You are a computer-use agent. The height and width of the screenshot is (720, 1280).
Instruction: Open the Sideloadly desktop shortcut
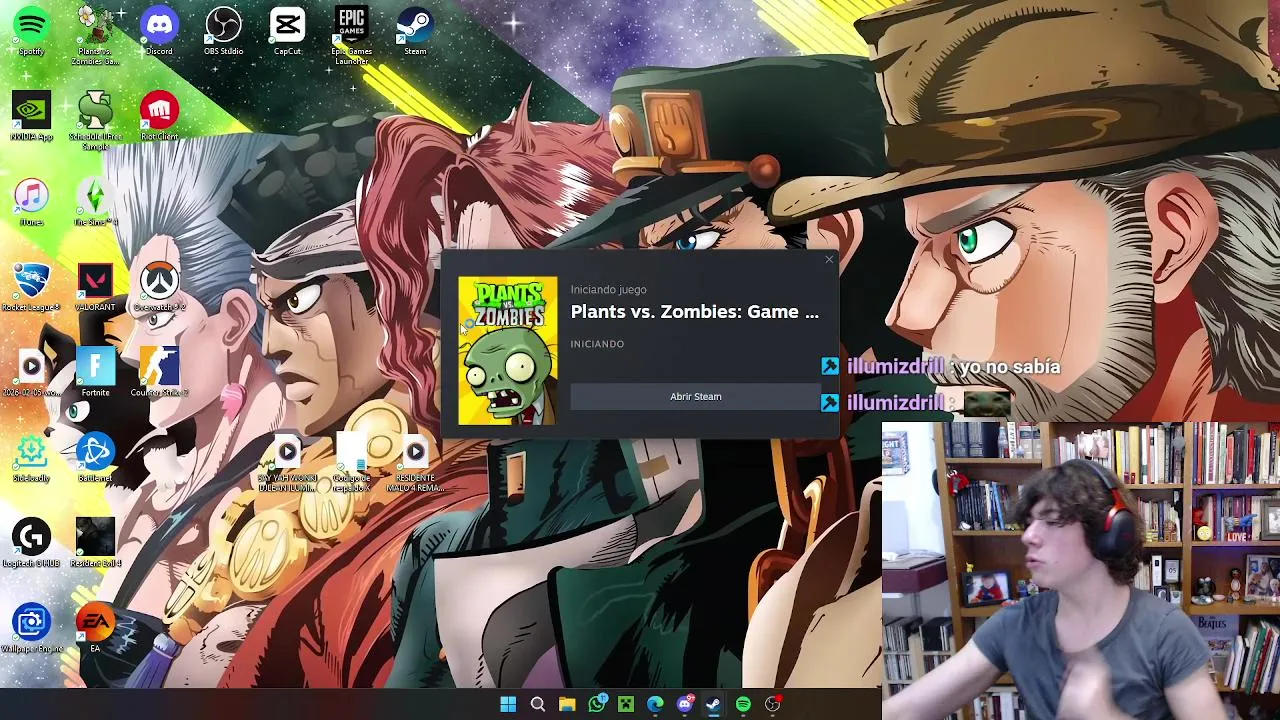pyautogui.click(x=31, y=458)
